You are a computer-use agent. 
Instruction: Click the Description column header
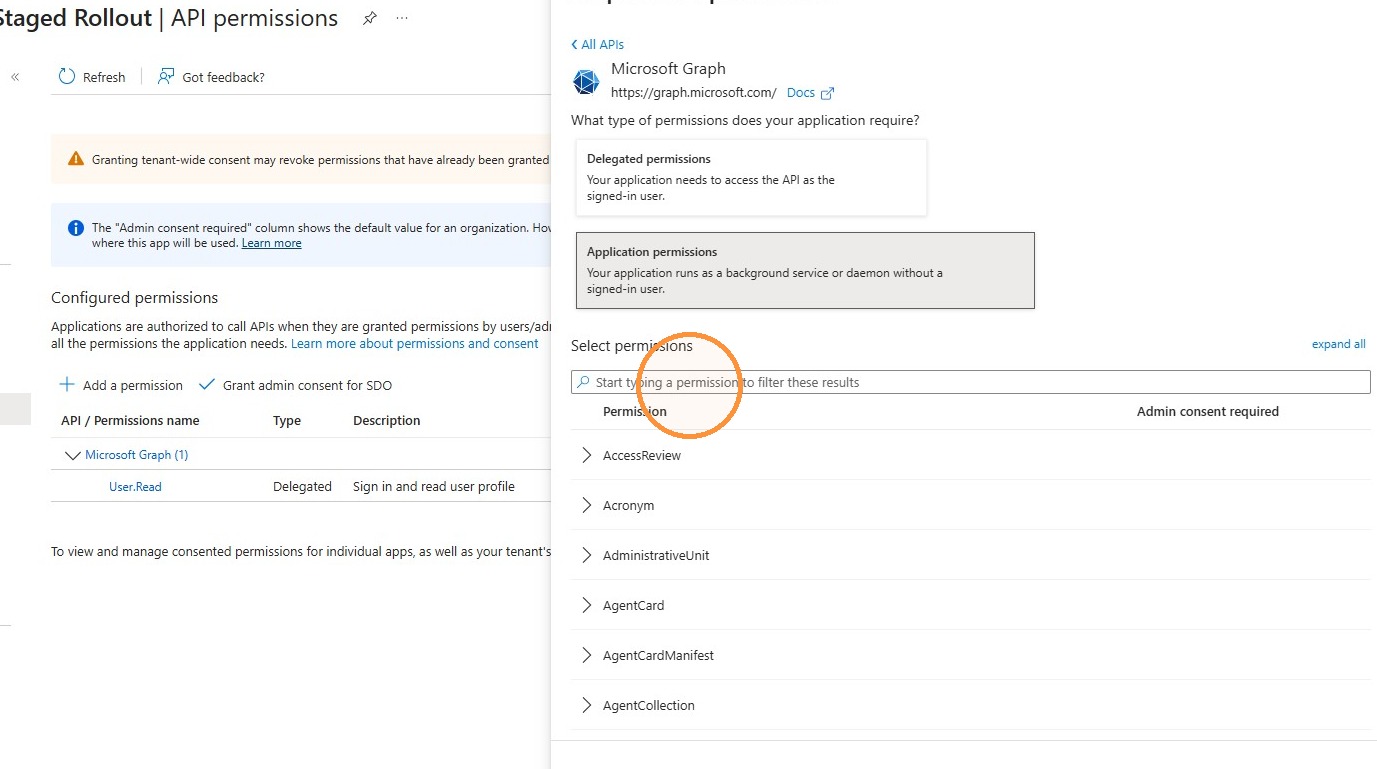pyautogui.click(x=387, y=421)
